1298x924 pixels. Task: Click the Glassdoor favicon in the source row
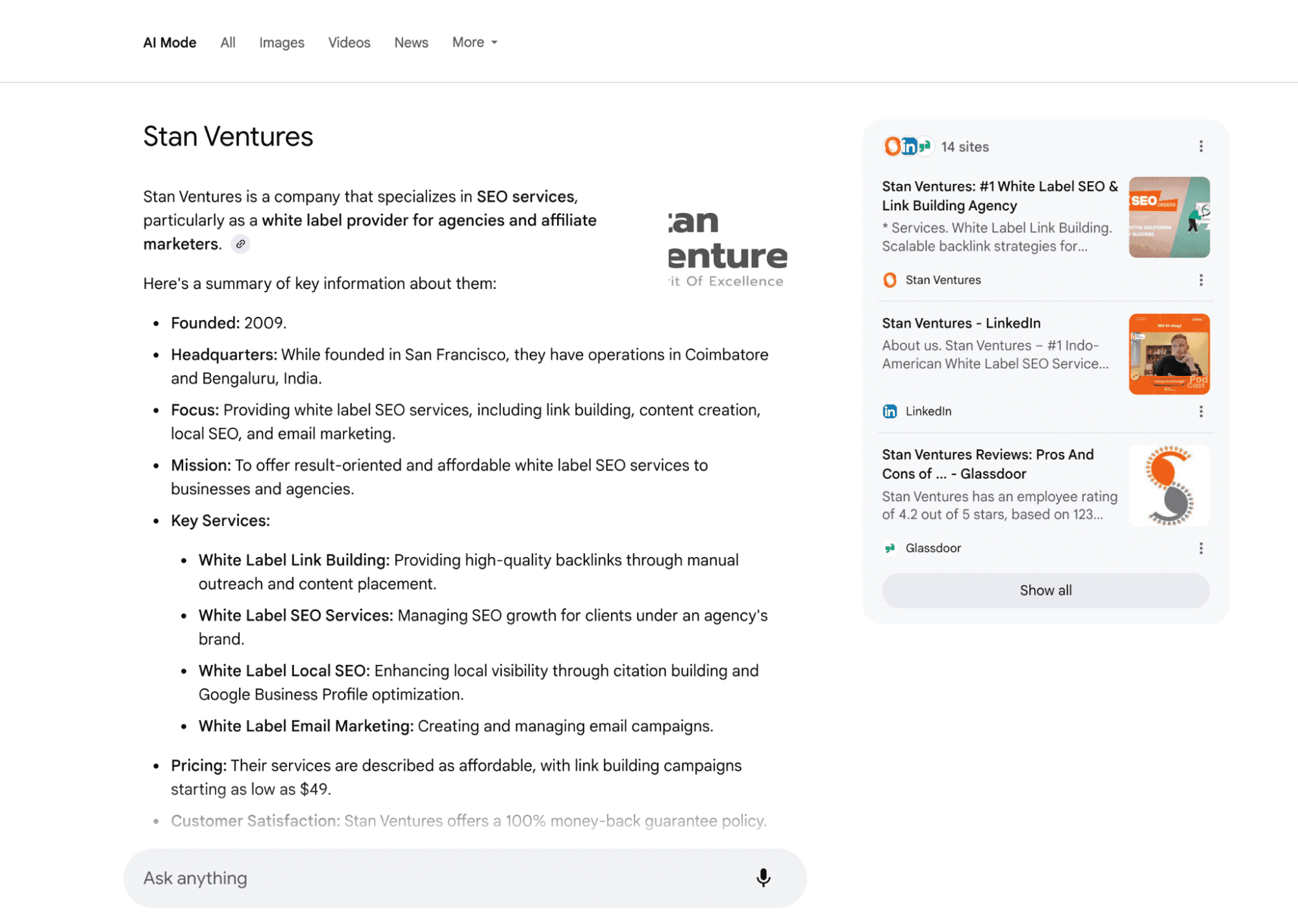[890, 548]
